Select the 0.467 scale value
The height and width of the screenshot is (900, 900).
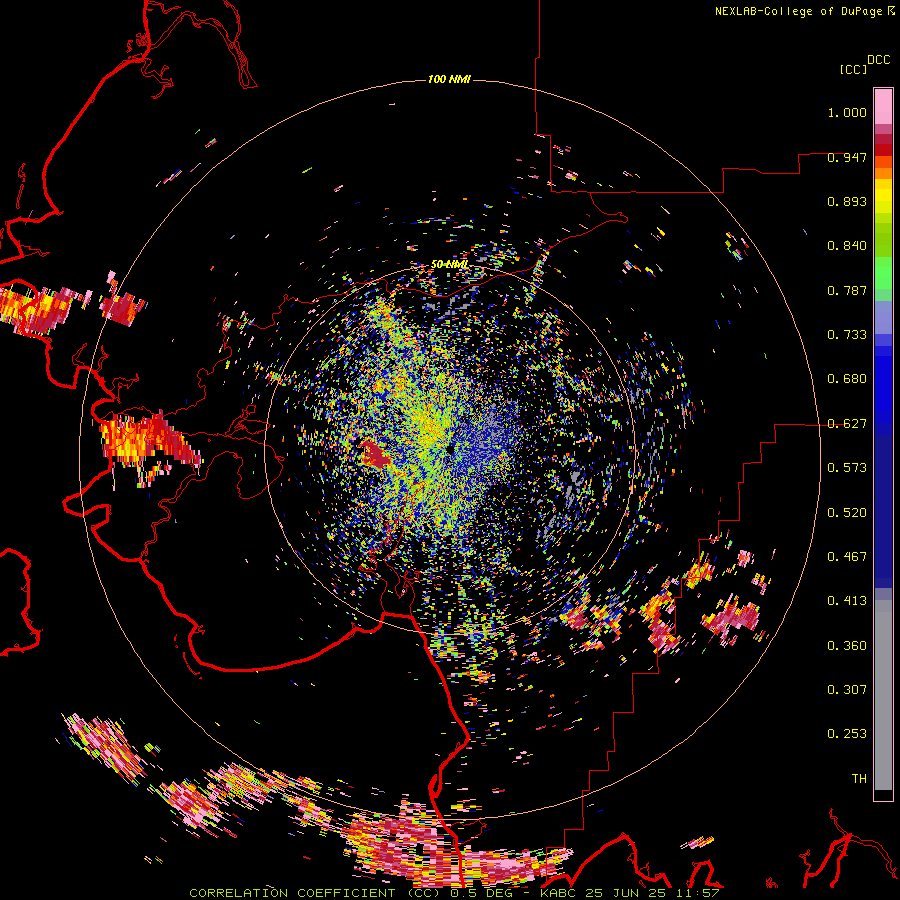pos(847,557)
